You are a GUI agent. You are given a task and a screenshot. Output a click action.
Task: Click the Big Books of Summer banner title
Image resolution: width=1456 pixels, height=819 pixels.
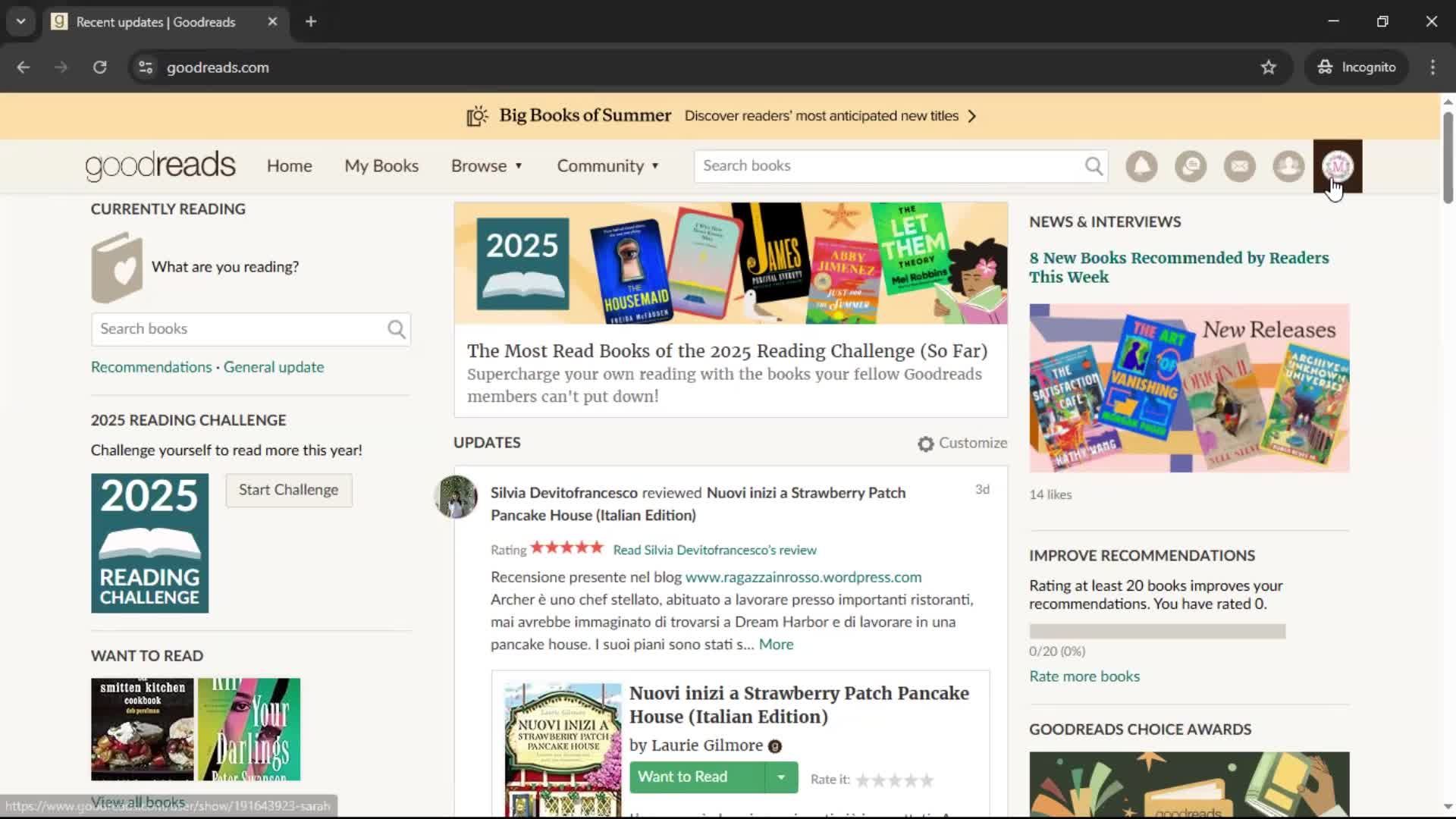[585, 115]
